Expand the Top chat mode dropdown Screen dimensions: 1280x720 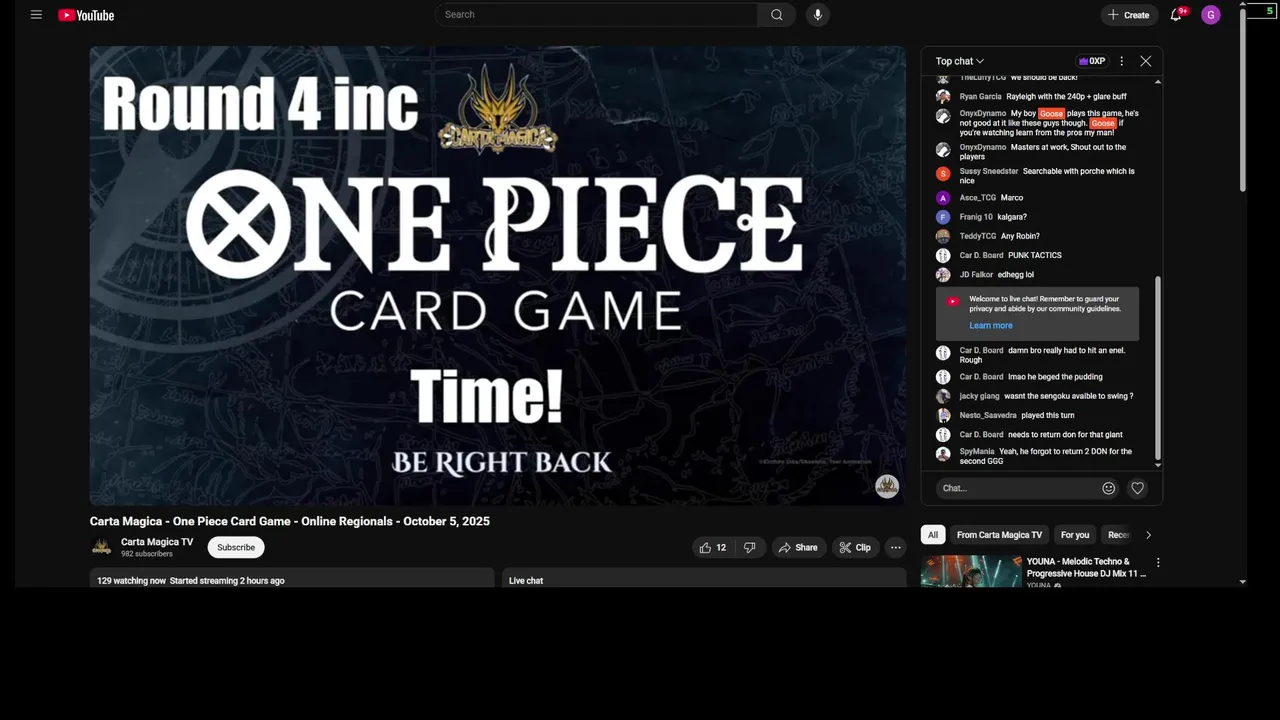tap(959, 61)
